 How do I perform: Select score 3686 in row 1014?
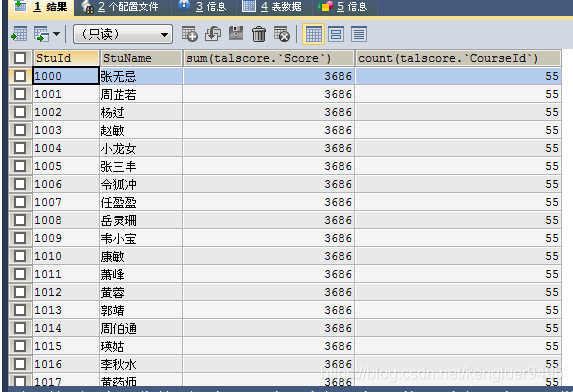pos(268,328)
